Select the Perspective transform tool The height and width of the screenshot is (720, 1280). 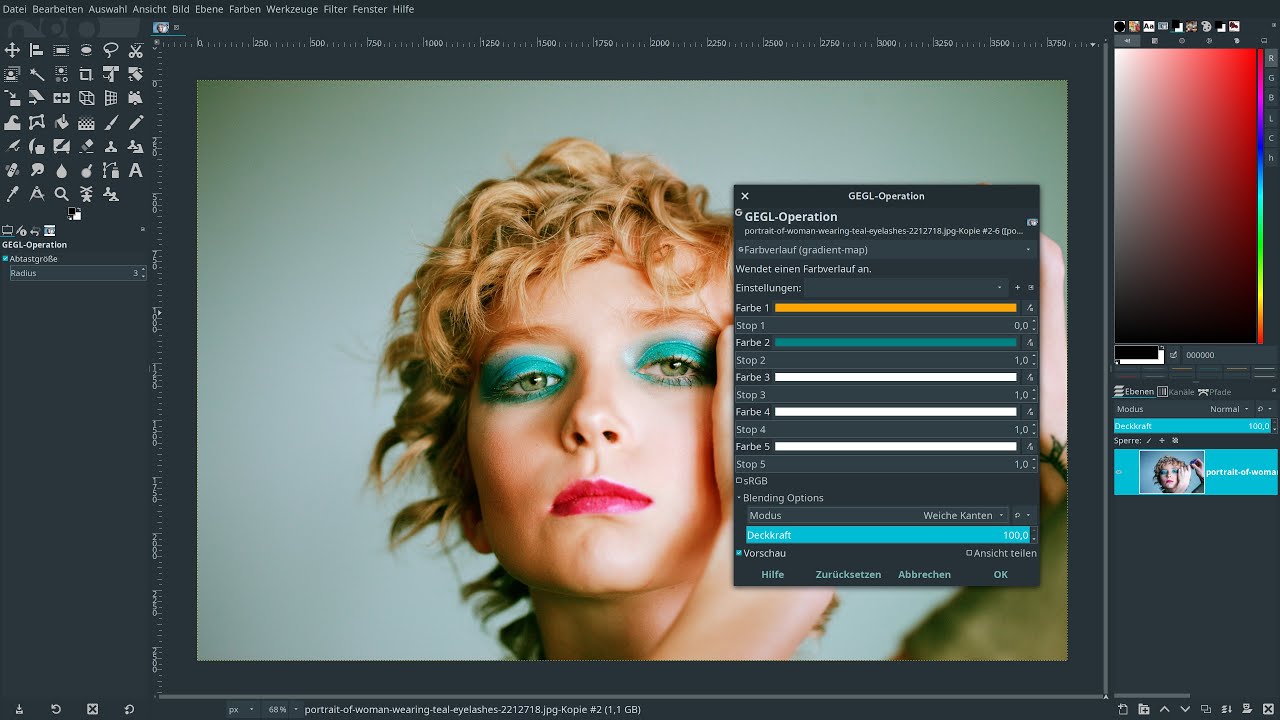[111, 98]
